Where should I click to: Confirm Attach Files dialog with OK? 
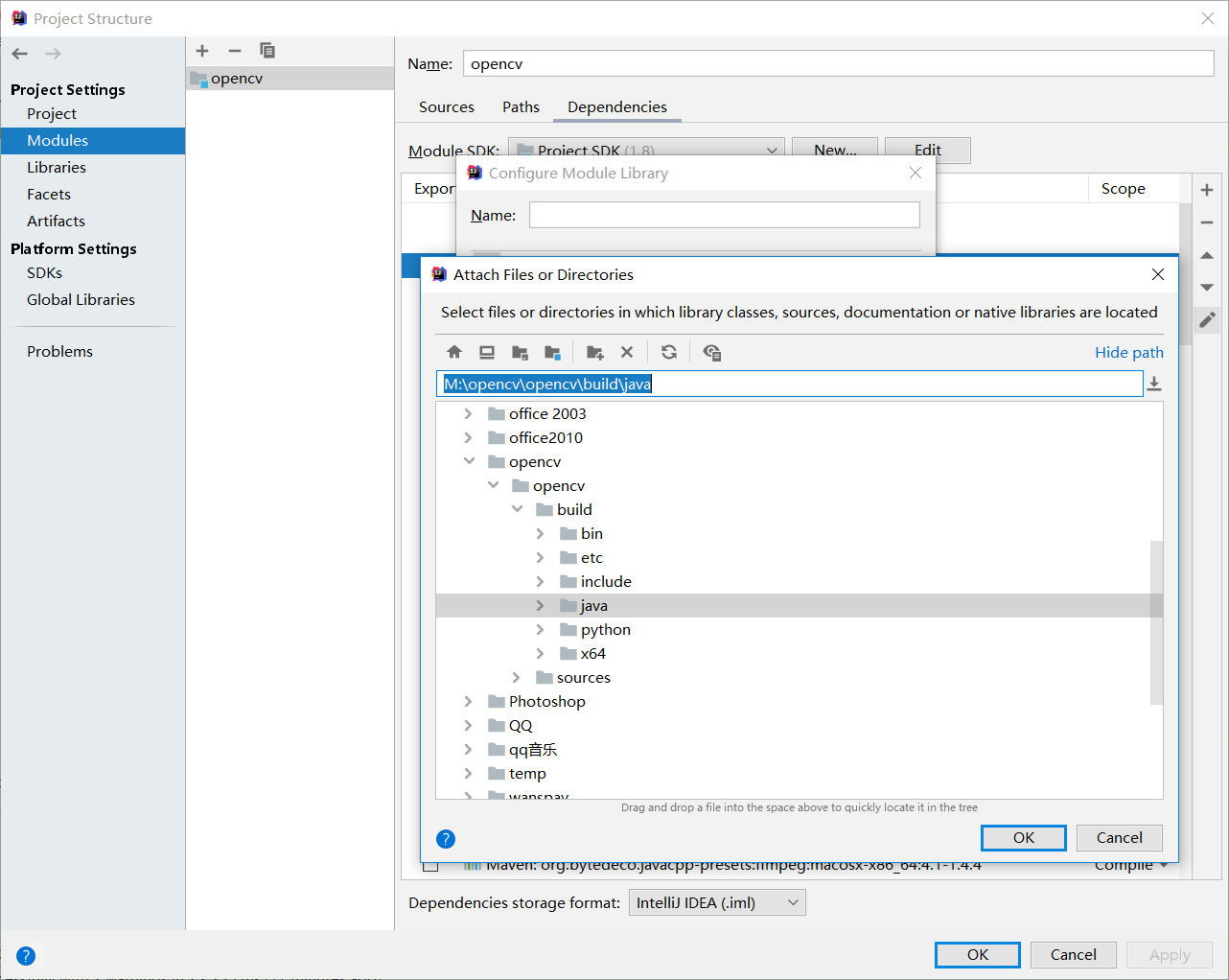1024,837
